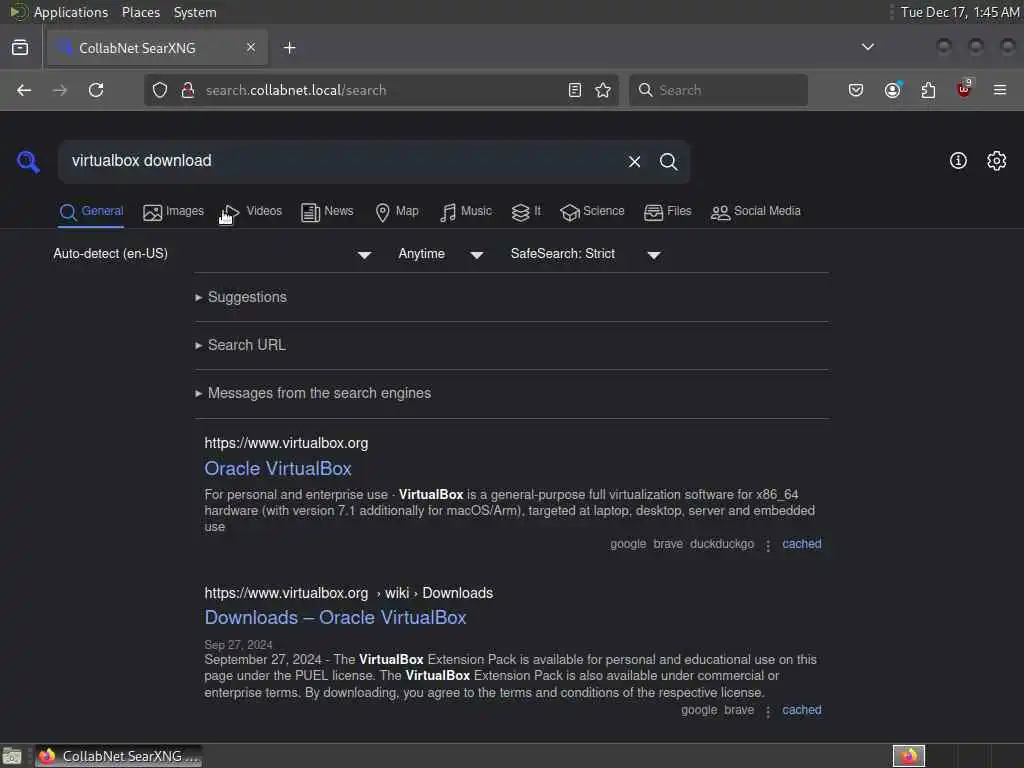This screenshot has width=1024, height=768.
Task: Open Downloads – Oracle VirtualBox result link
Action: coord(336,618)
